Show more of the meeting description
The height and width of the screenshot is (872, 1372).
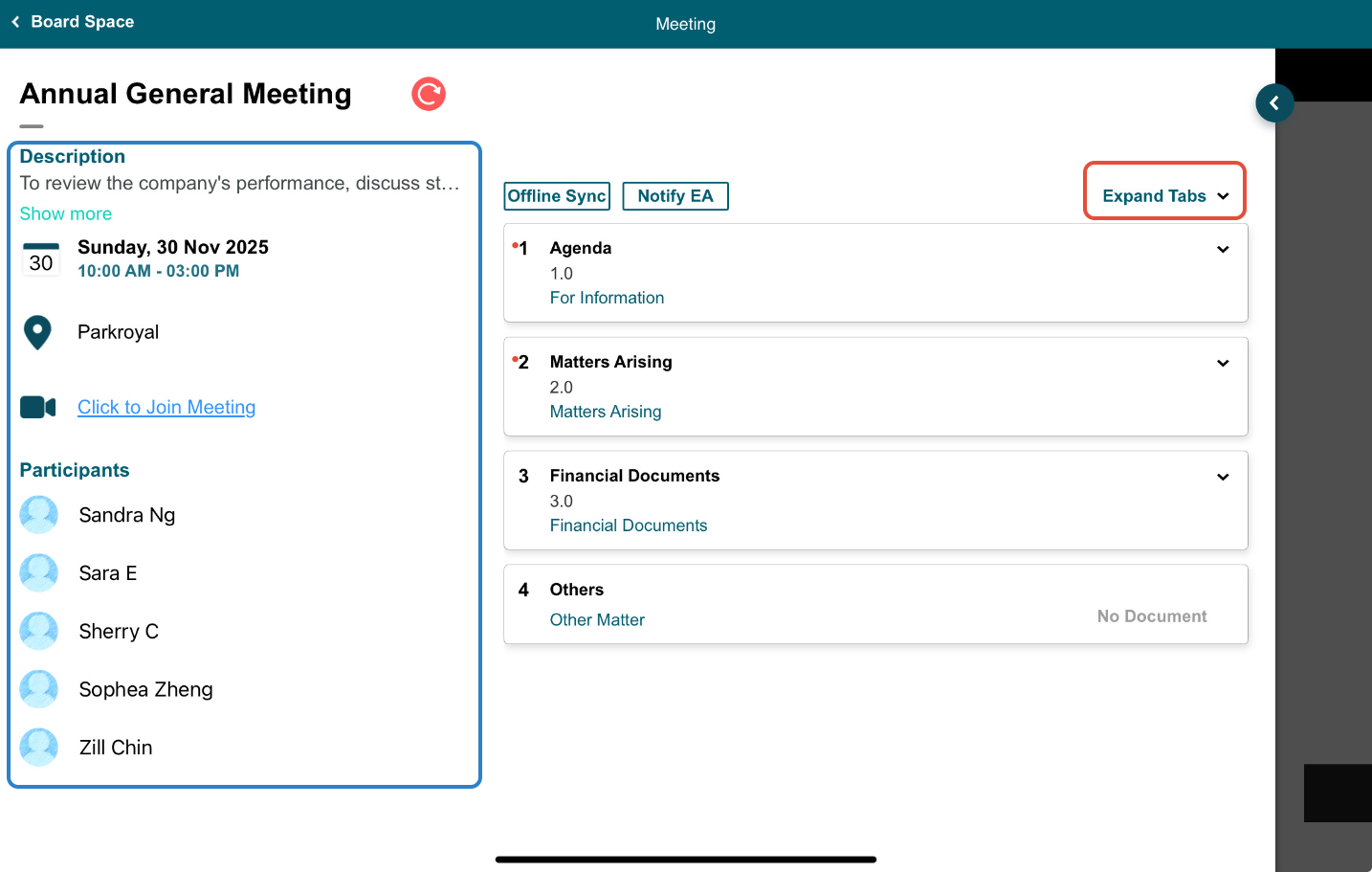pos(66,213)
